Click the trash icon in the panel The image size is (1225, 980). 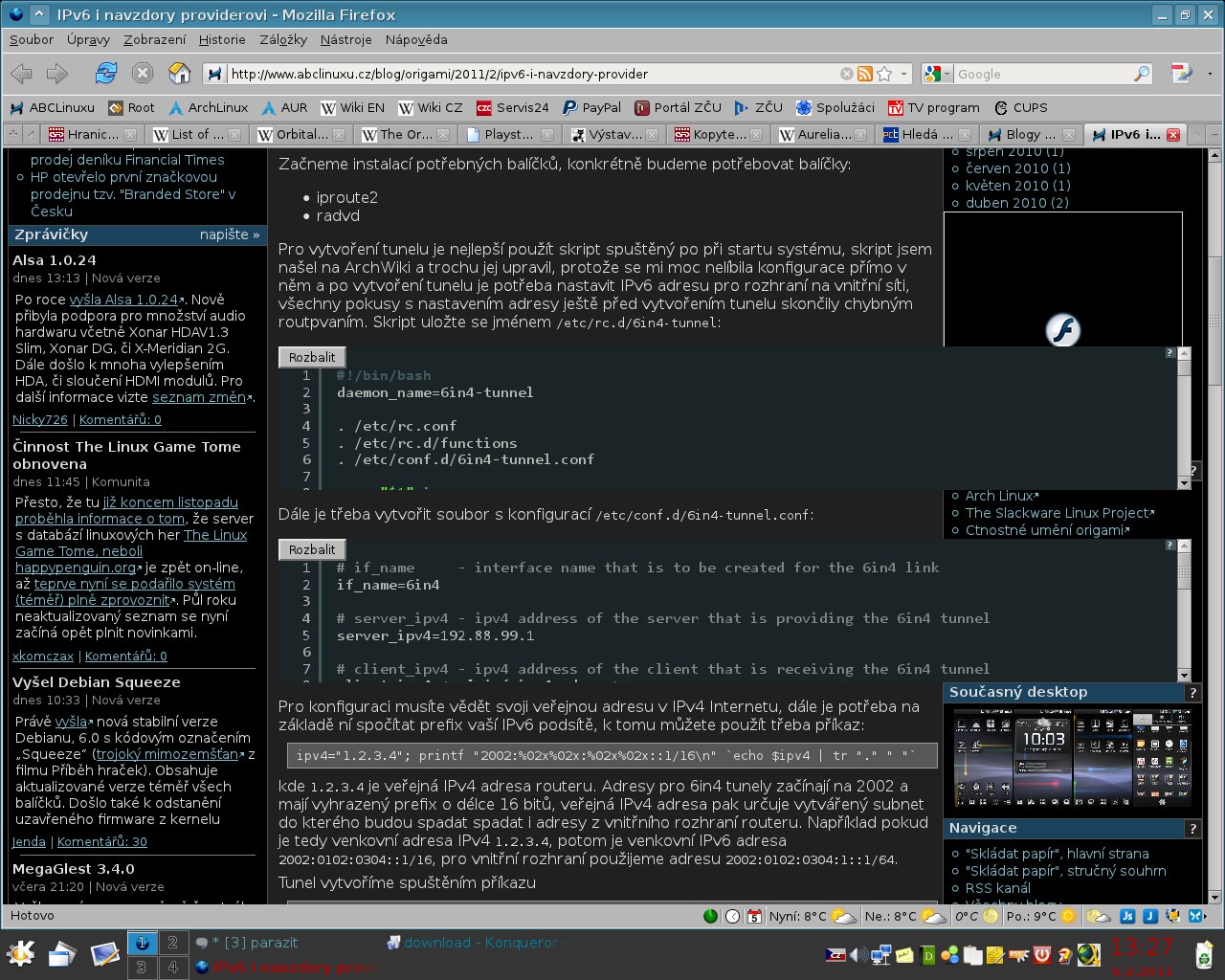[x=1204, y=954]
